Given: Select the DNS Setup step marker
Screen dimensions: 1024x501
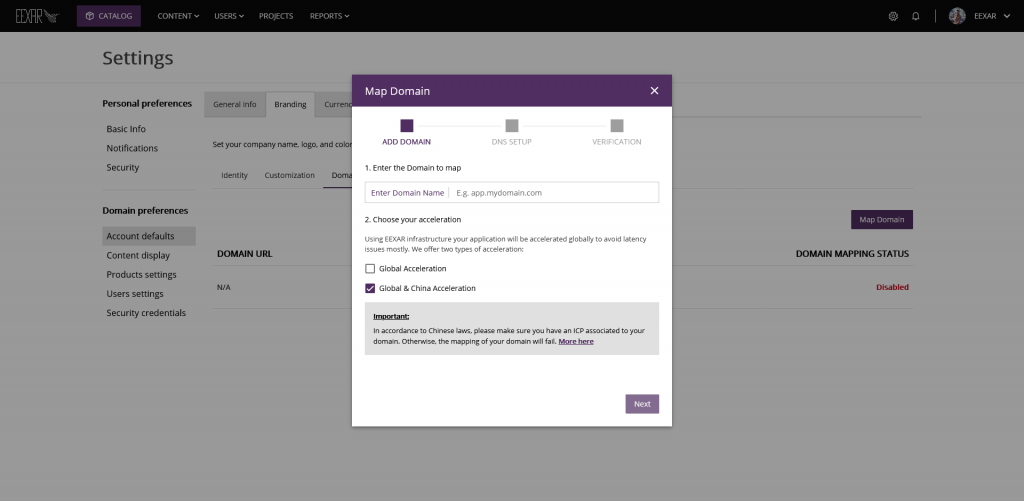Looking at the screenshot, I should (x=512, y=125).
